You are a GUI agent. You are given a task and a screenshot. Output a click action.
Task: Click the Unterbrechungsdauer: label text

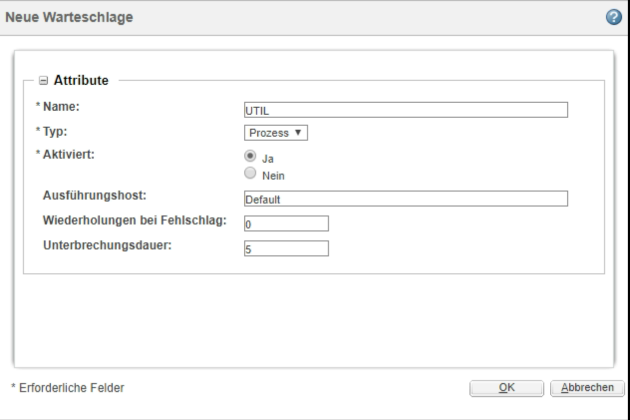point(105,245)
